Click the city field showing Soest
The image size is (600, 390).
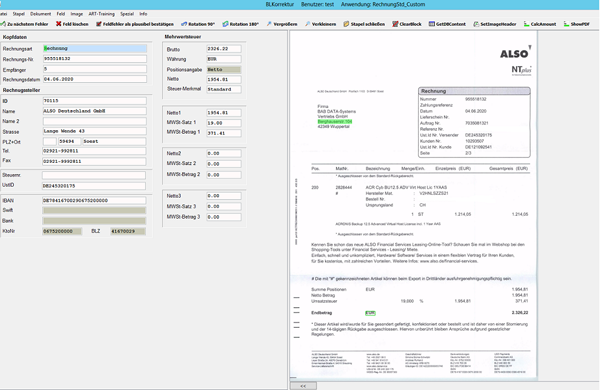click(114, 141)
